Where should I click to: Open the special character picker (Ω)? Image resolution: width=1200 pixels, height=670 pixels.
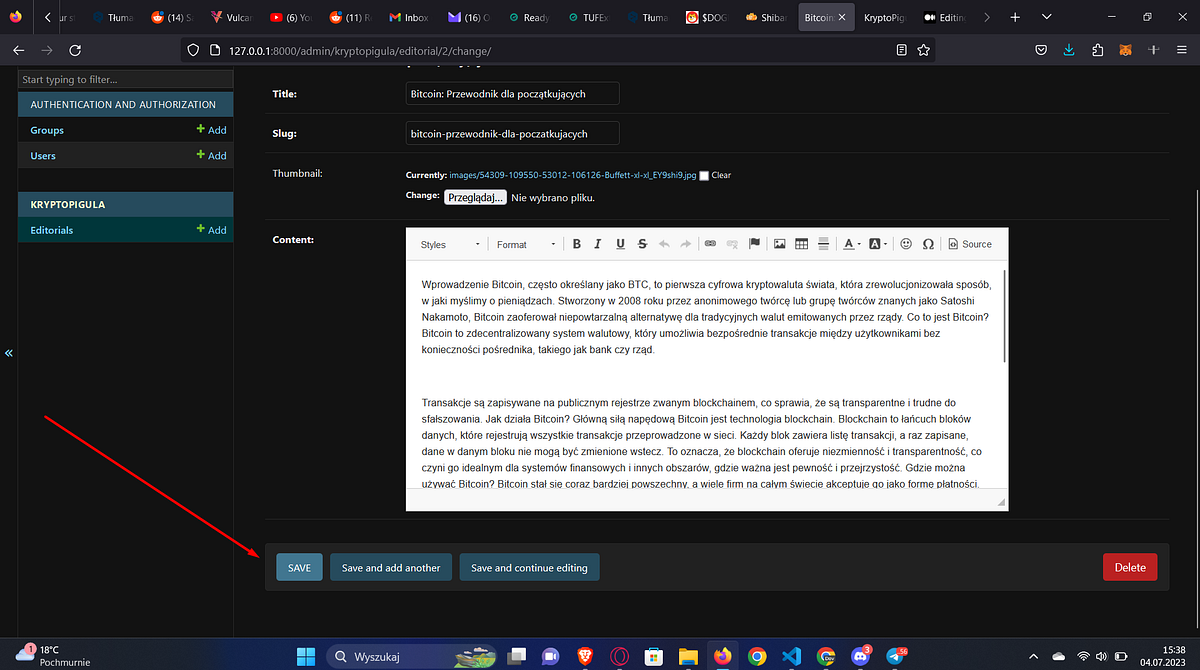[928, 243]
